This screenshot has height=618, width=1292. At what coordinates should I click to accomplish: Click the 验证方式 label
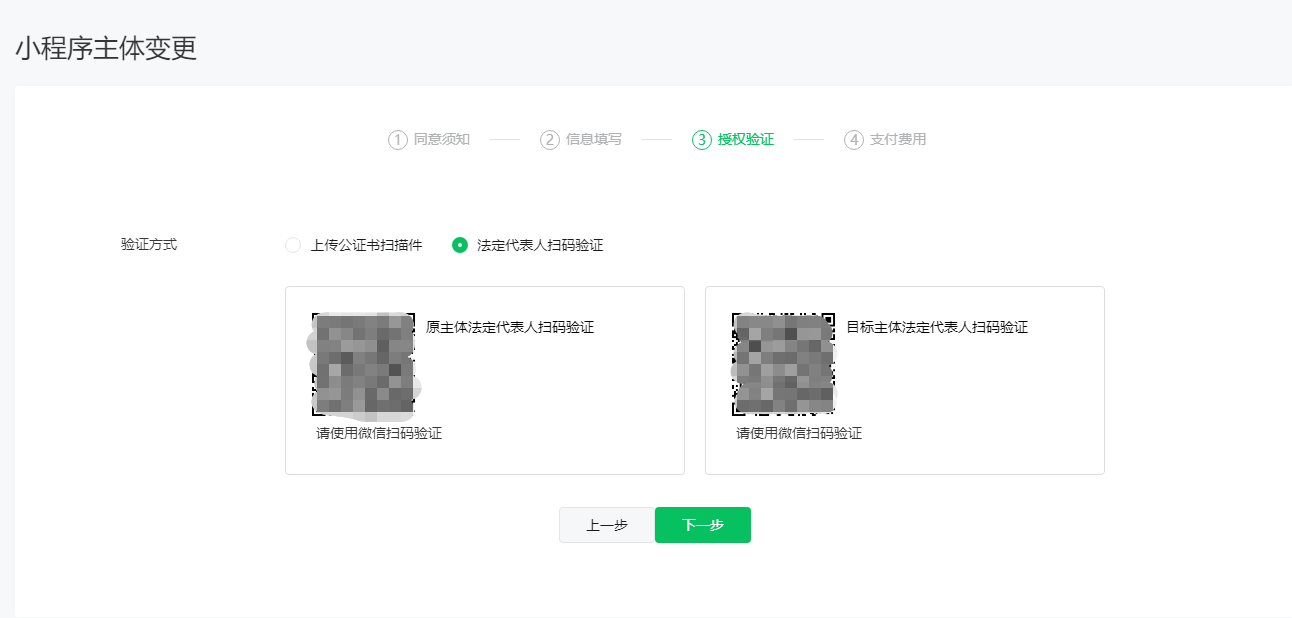[149, 244]
